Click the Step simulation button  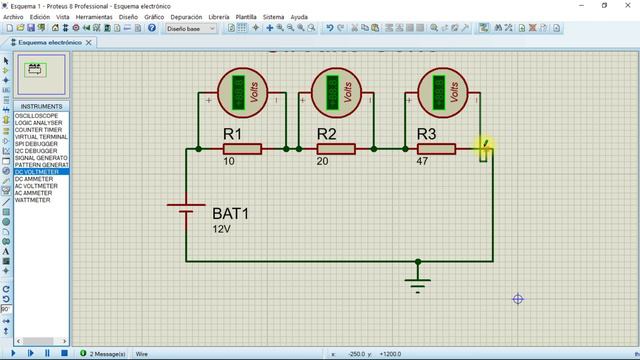pyautogui.click(x=30, y=353)
